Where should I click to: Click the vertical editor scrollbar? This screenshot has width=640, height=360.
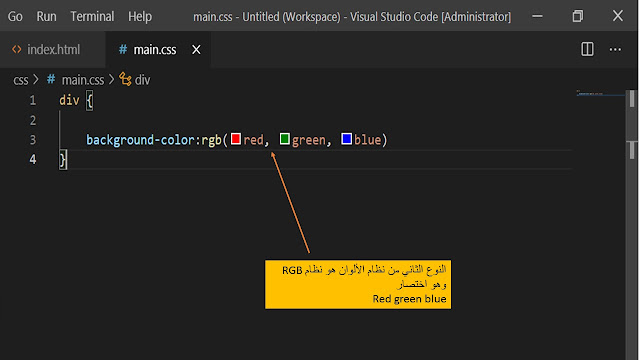click(632, 224)
